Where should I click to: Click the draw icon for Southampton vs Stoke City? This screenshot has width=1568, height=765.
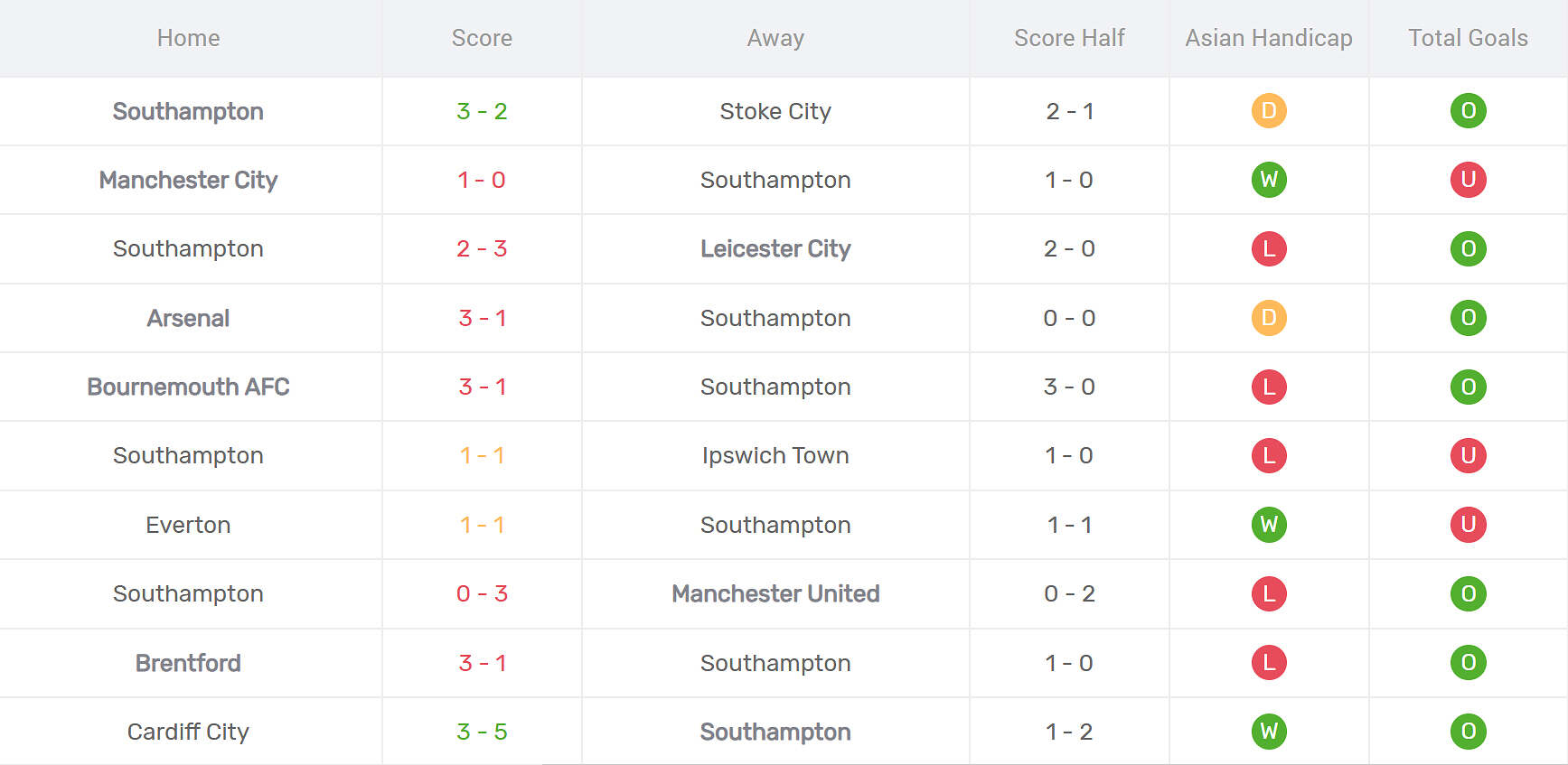(x=1269, y=111)
